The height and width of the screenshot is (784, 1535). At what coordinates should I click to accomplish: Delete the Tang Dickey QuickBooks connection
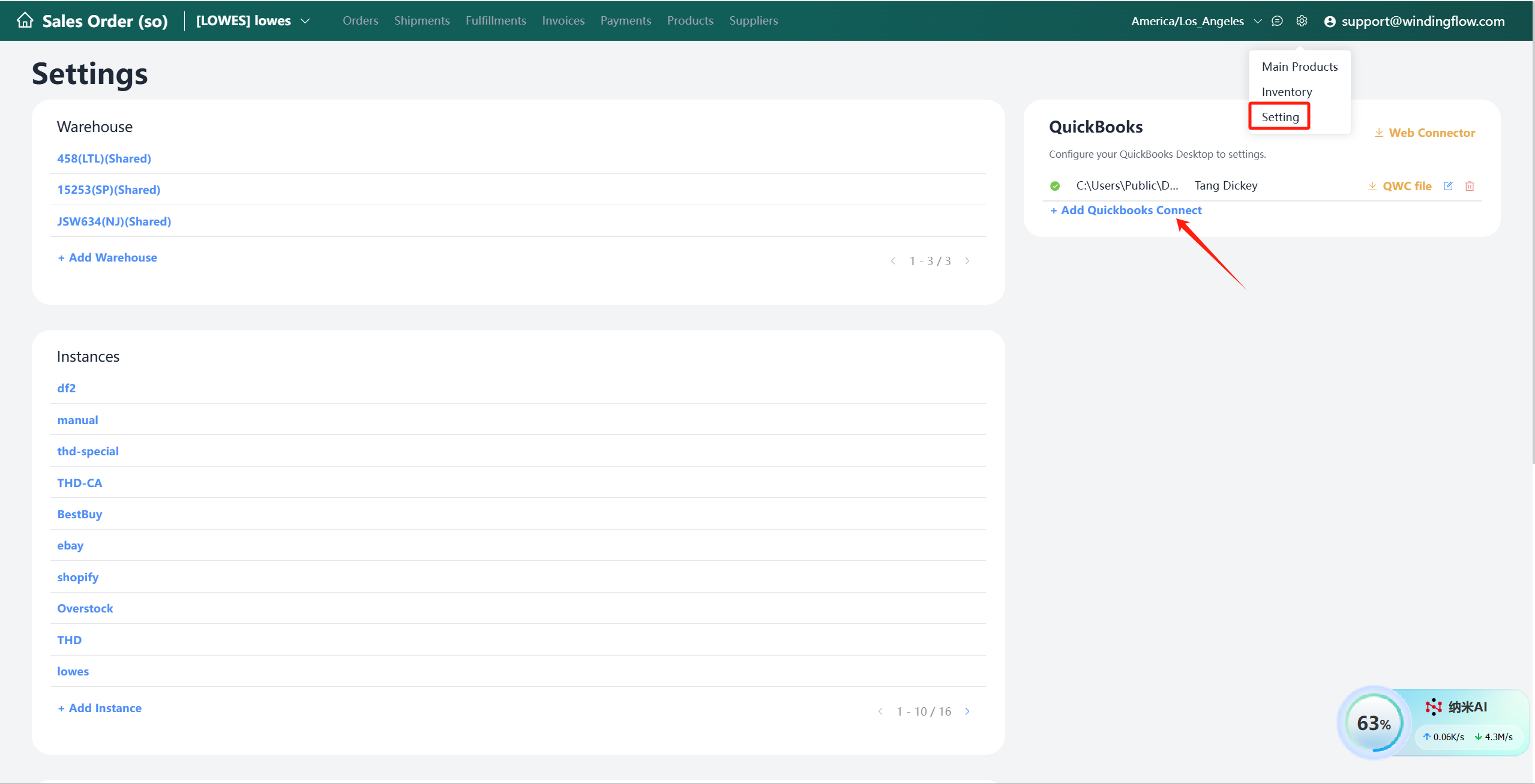[x=1470, y=186]
